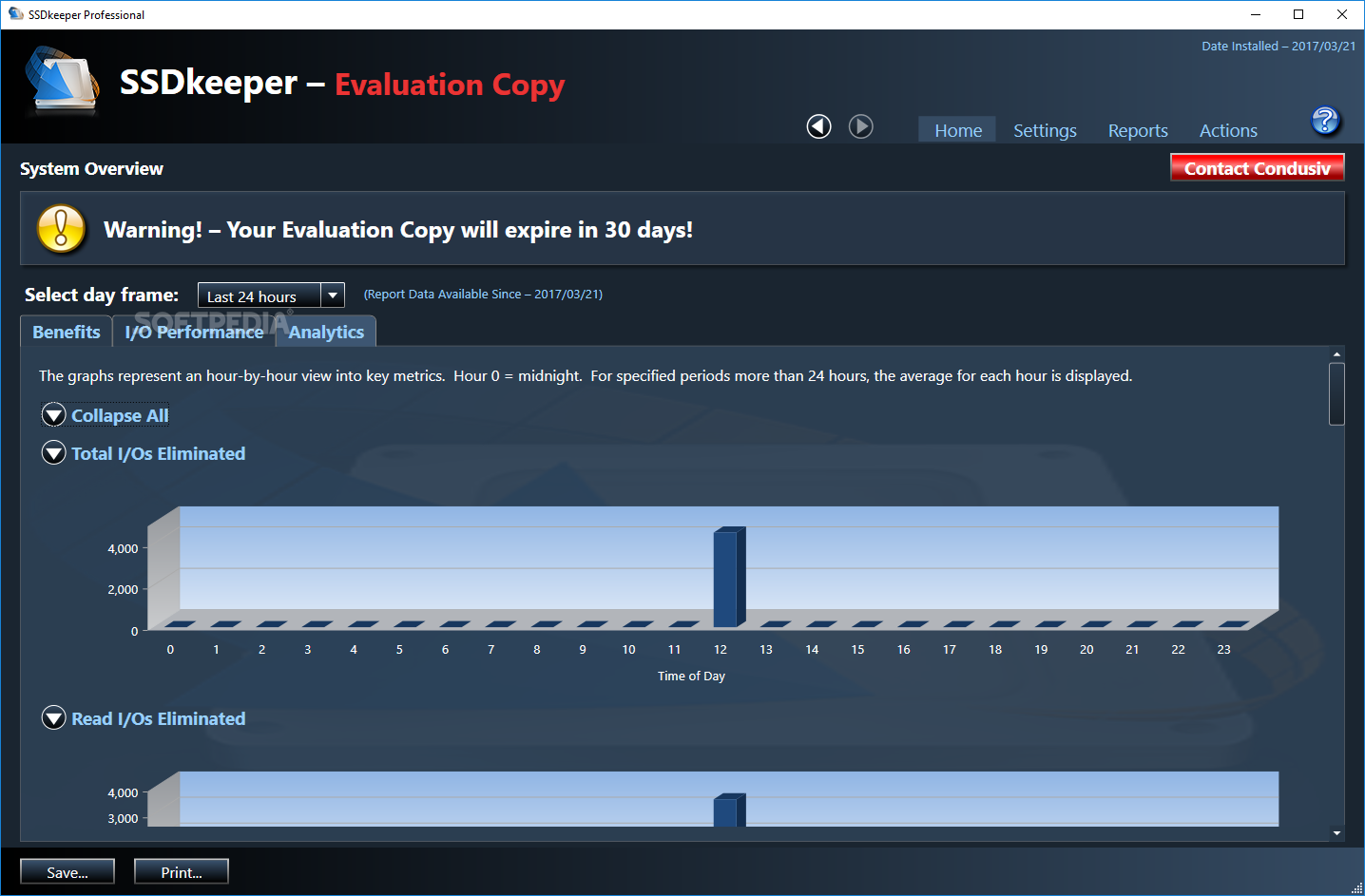Image resolution: width=1365 pixels, height=896 pixels.
Task: Minimize the SSDkeeper Professional window
Action: pyautogui.click(x=1255, y=14)
